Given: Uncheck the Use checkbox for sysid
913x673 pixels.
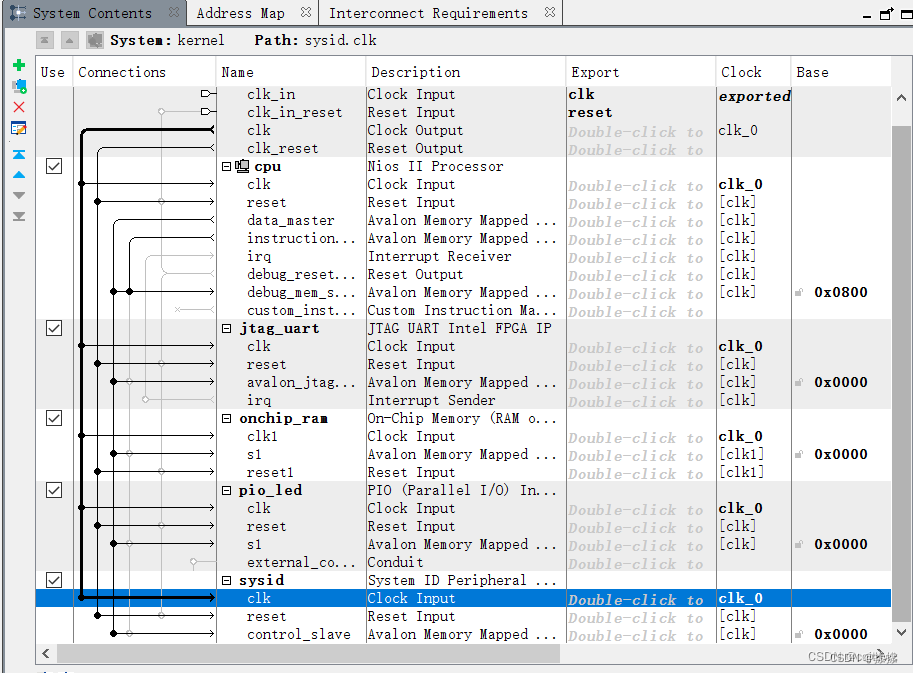Looking at the screenshot, I should (x=54, y=580).
